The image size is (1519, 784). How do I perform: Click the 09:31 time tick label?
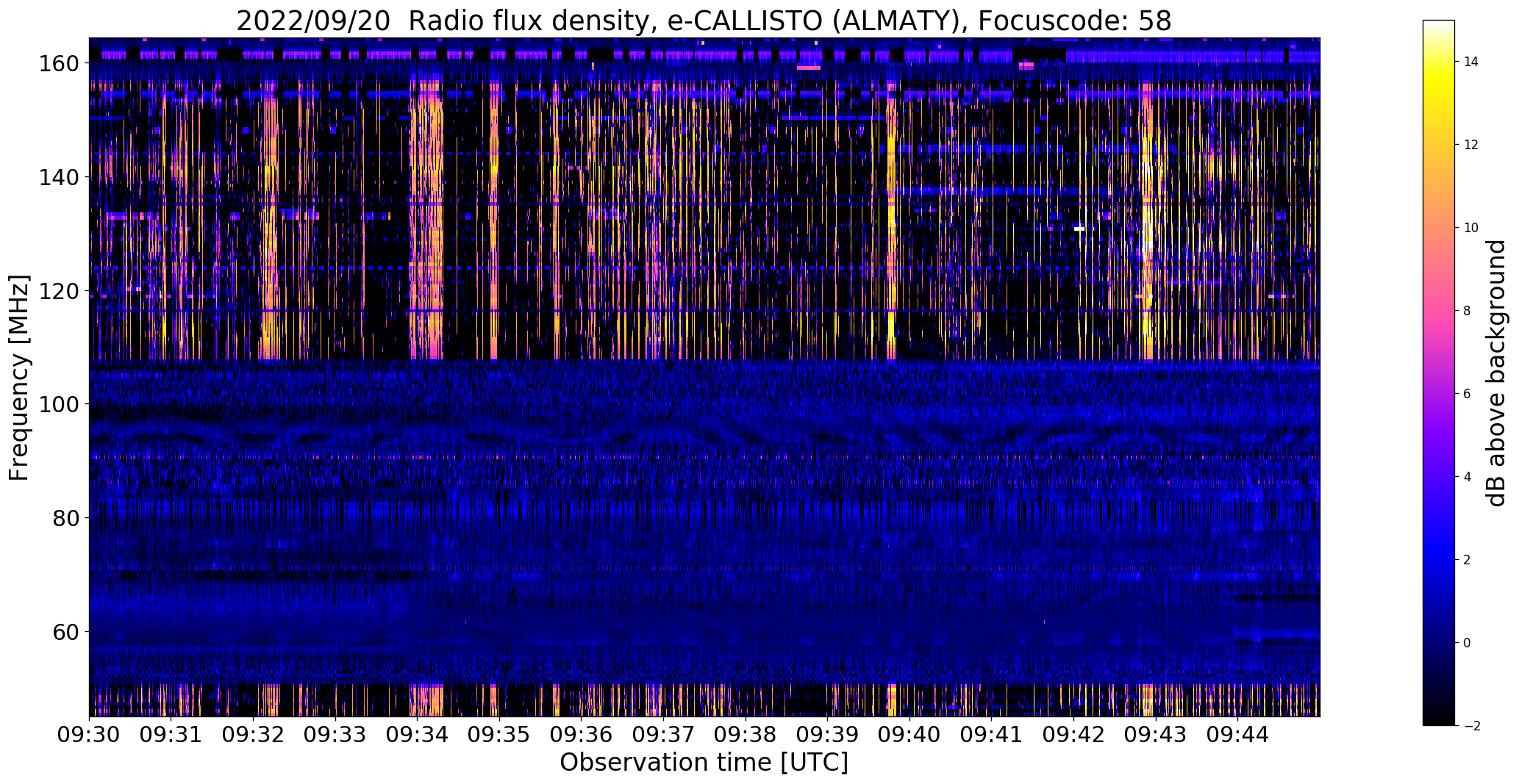point(171,736)
